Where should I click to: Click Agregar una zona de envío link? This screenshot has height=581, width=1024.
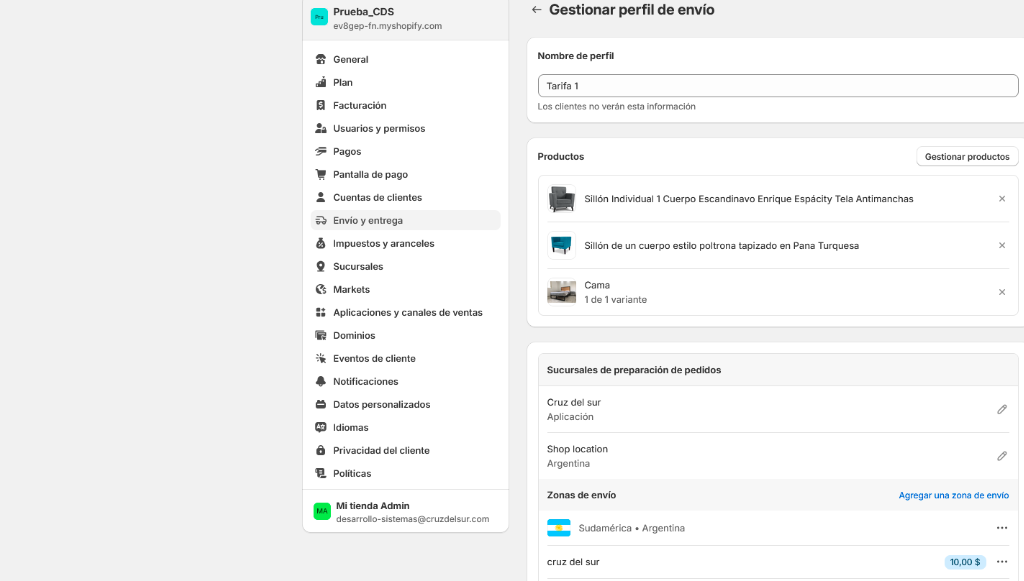pos(953,496)
